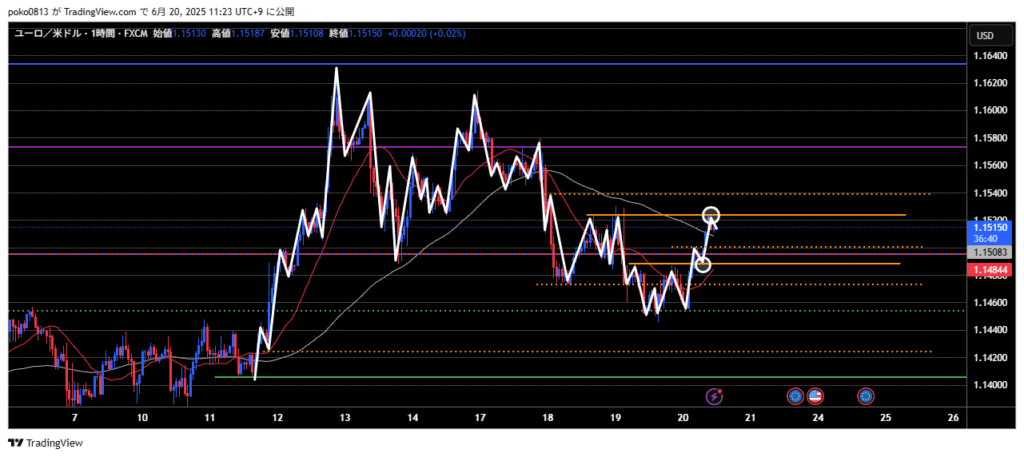Viewport: 1024px width, 457px height.
Task: Click date label 17 on time axis
Action: click(x=480, y=417)
